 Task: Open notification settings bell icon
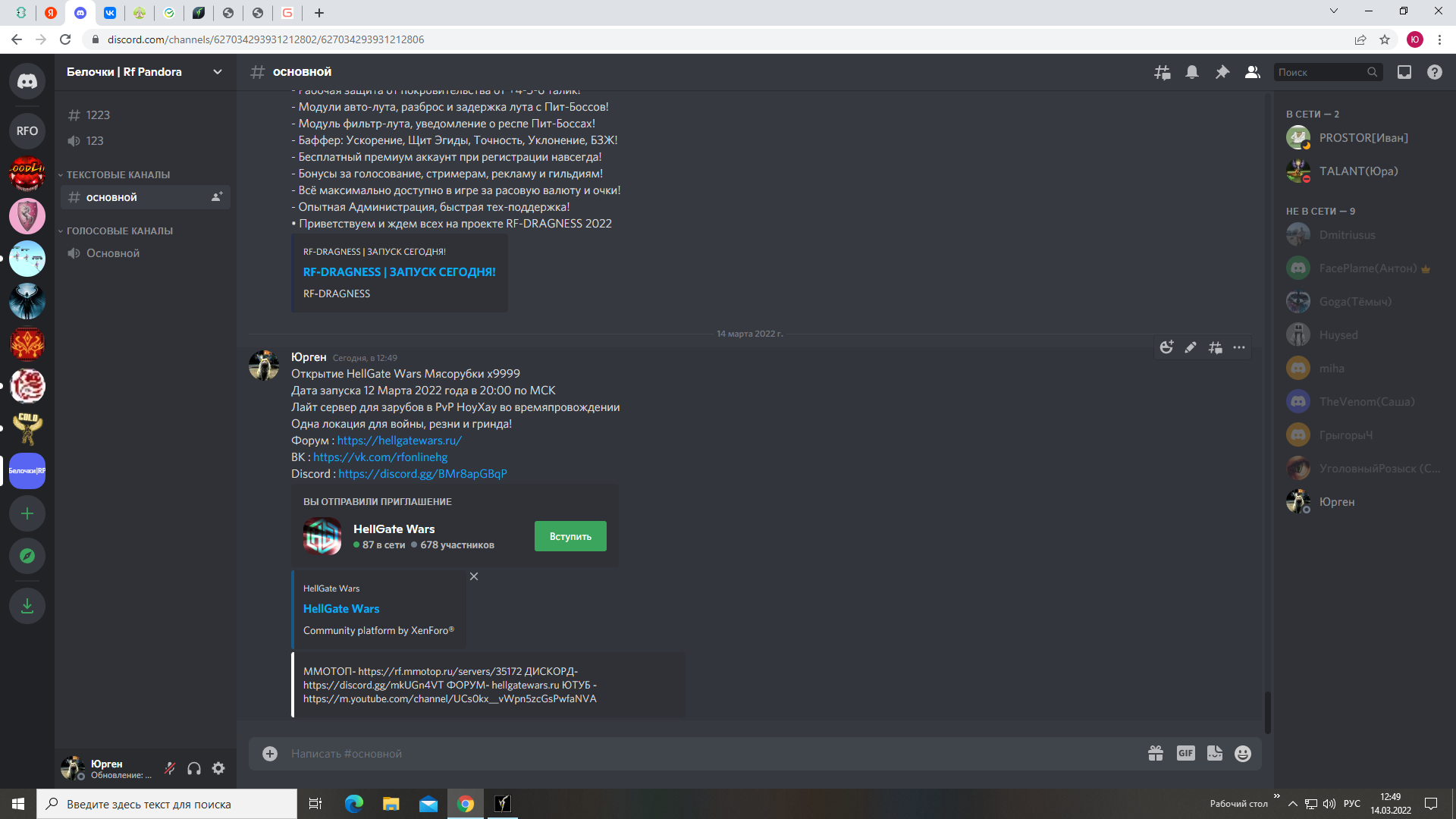pyautogui.click(x=1192, y=72)
